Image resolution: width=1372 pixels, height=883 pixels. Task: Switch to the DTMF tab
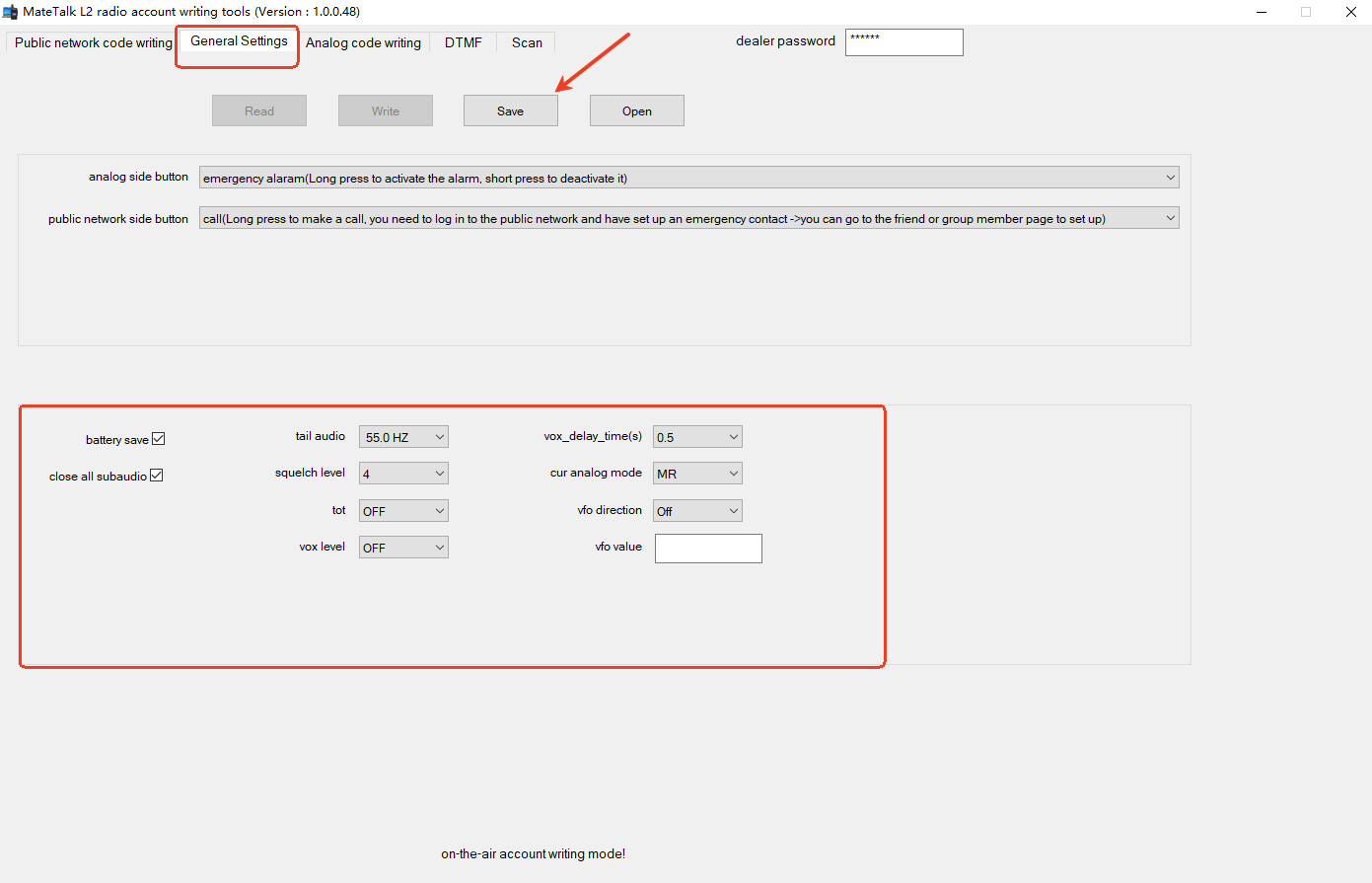(x=463, y=41)
